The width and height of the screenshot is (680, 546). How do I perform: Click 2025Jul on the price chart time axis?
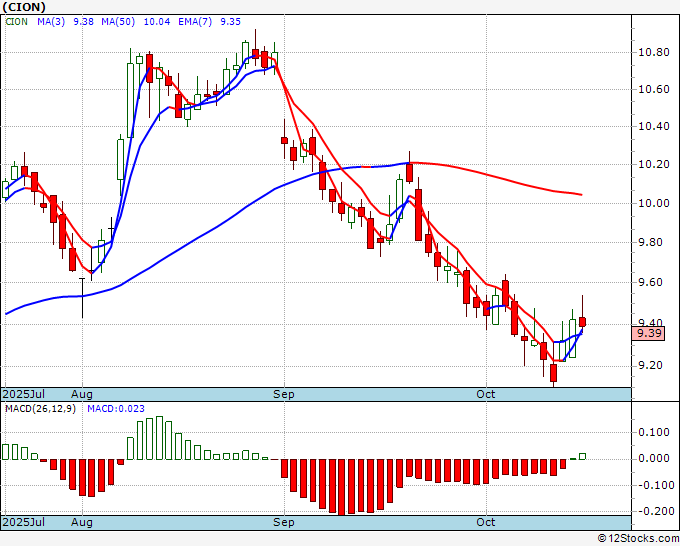click(x=23, y=394)
